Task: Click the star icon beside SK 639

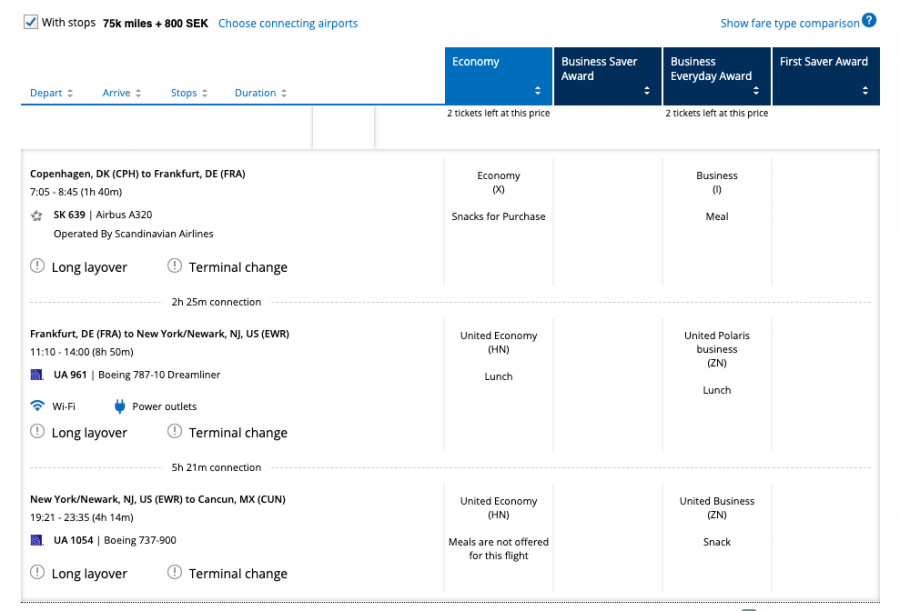Action: (37, 215)
